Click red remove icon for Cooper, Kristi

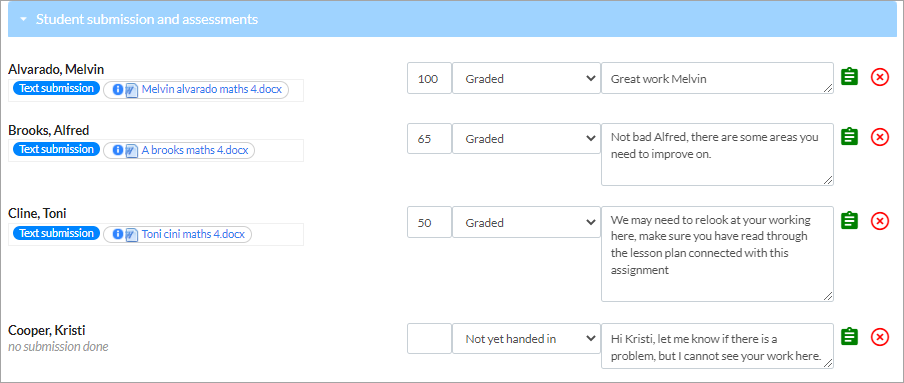pyautogui.click(x=879, y=337)
